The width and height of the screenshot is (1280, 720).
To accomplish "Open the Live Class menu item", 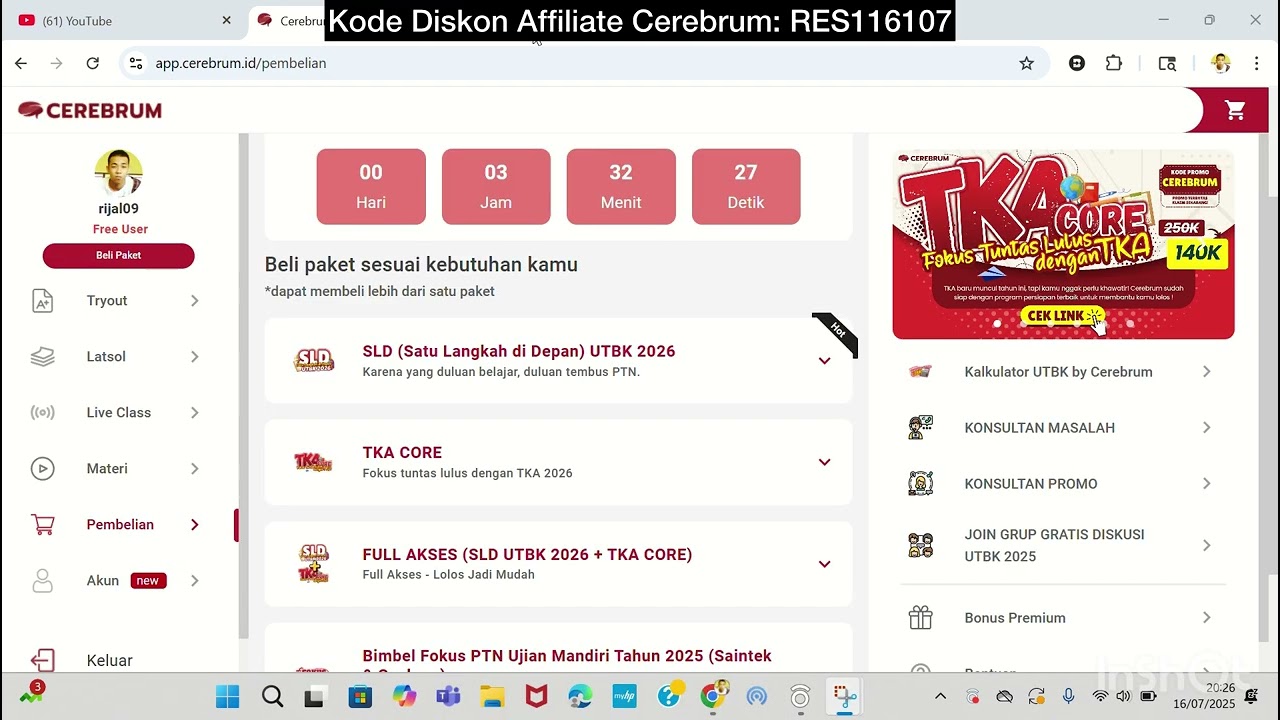I will [118, 413].
